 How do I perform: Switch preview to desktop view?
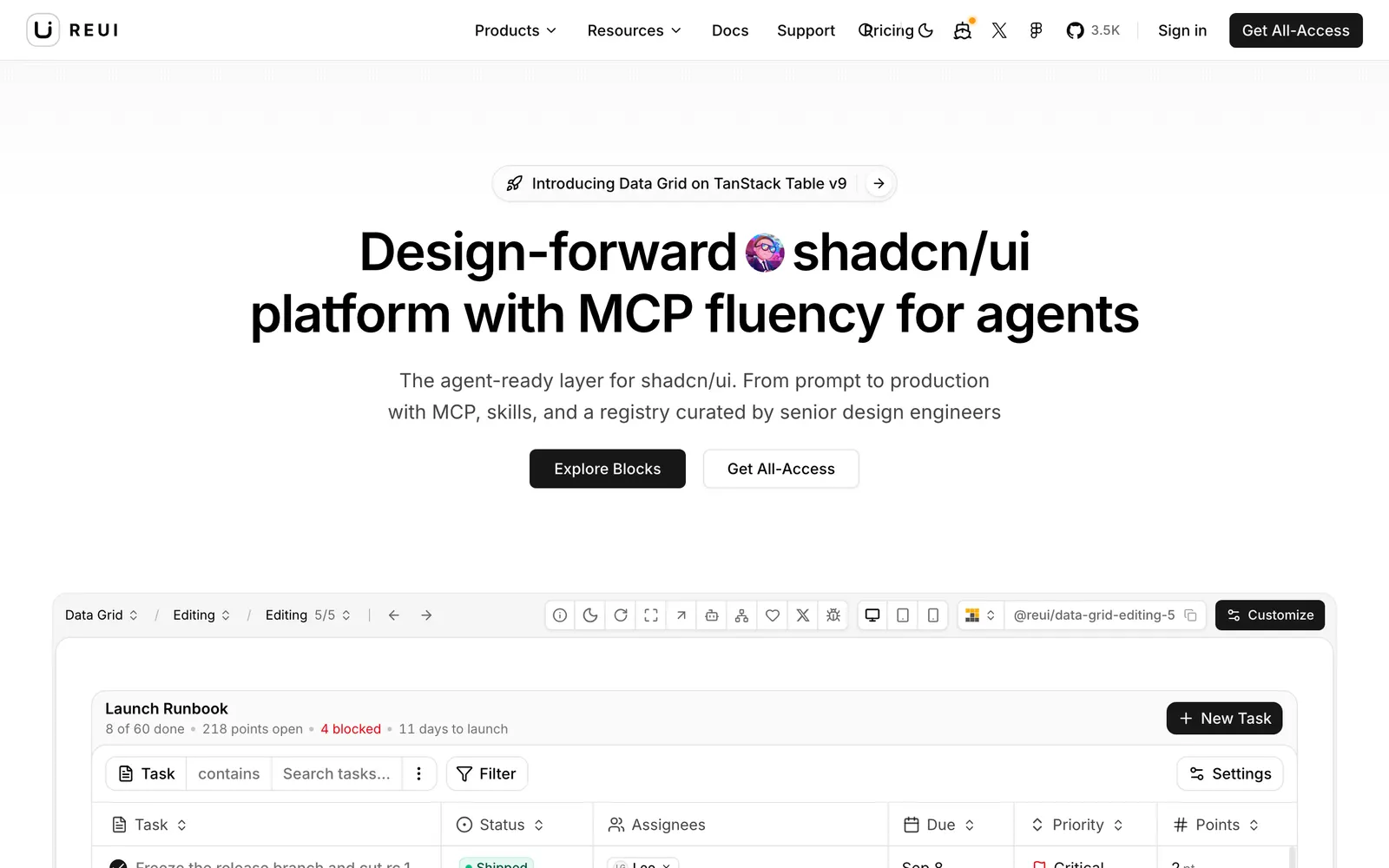point(872,615)
